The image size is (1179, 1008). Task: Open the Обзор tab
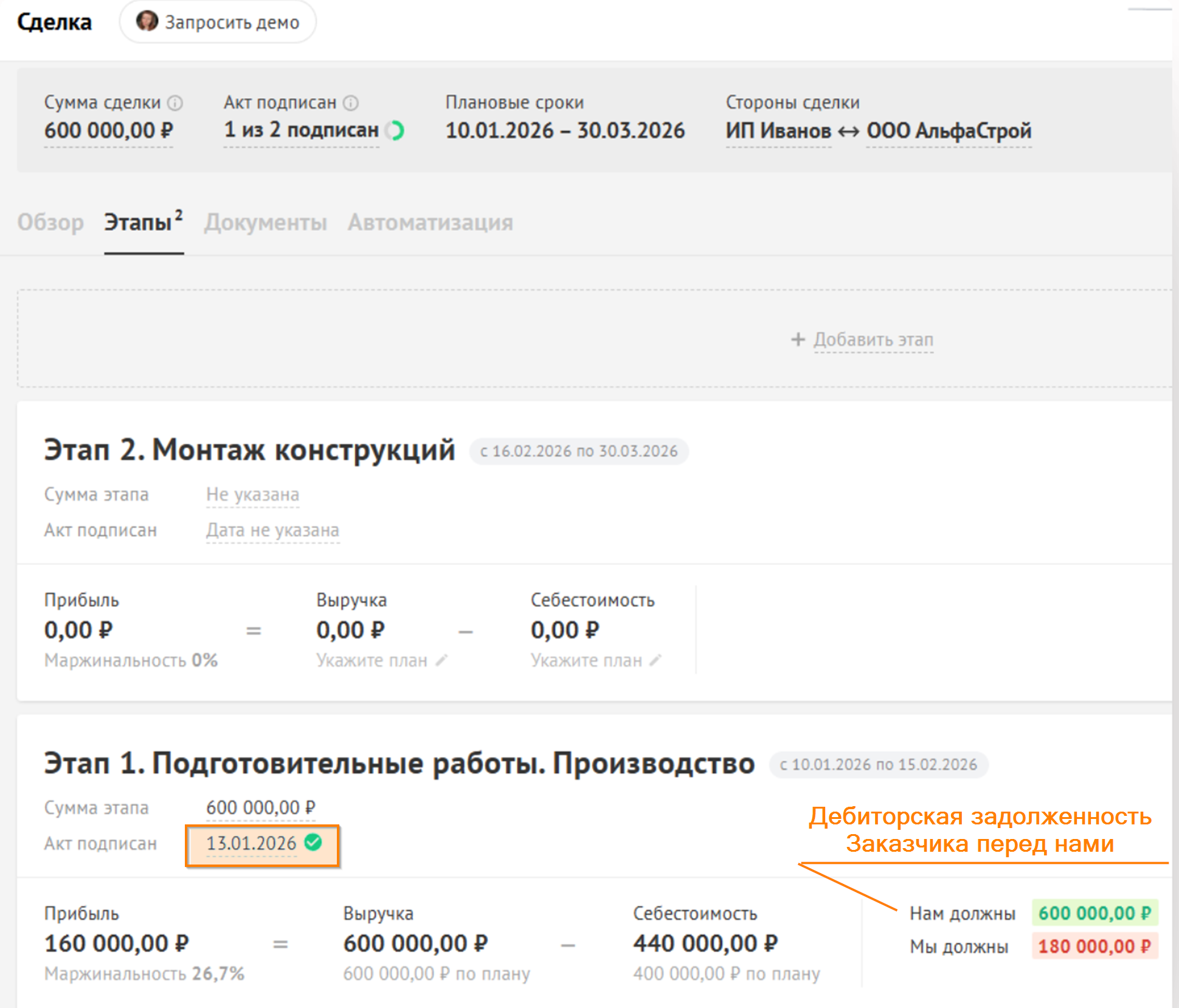tap(50, 223)
